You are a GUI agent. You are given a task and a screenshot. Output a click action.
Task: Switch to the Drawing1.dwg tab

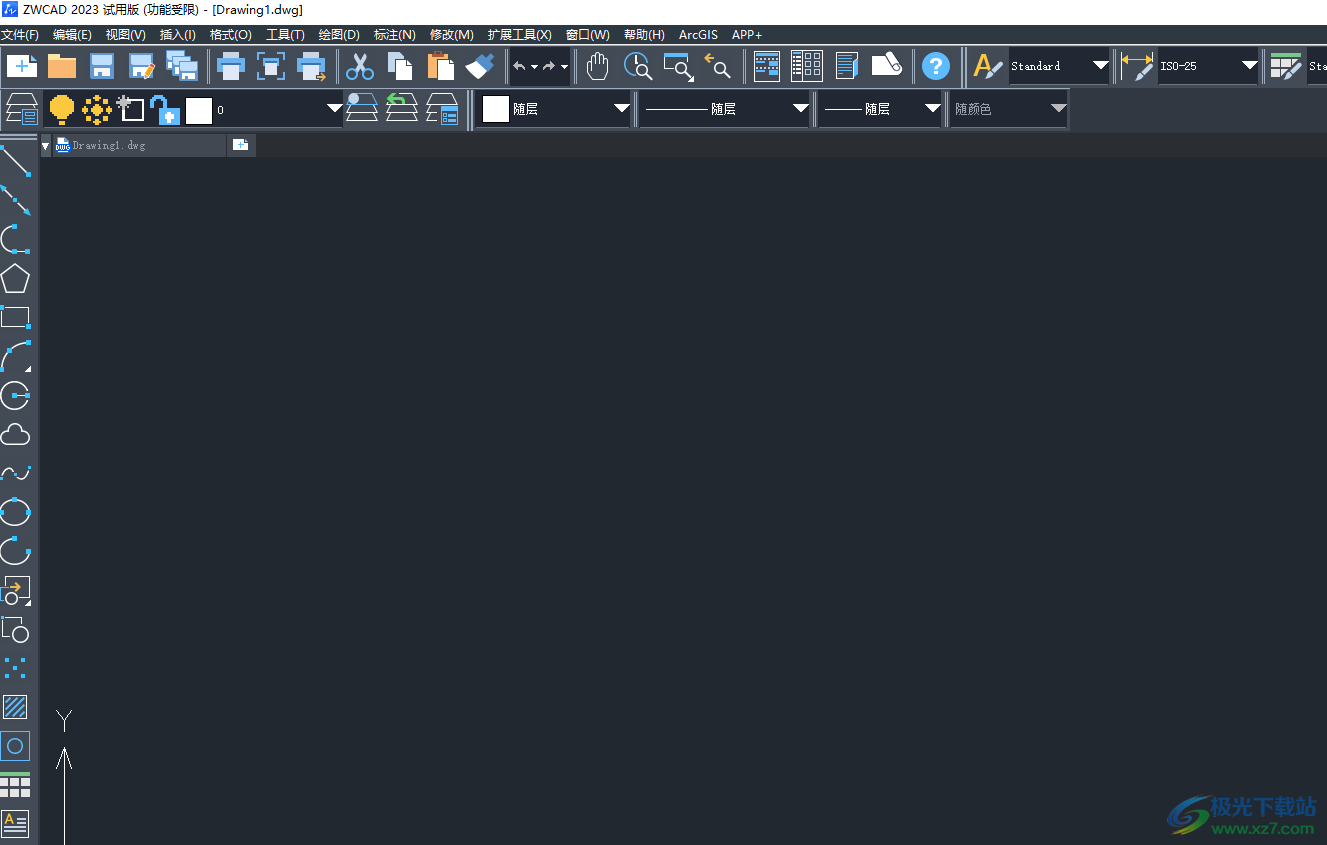pos(139,145)
